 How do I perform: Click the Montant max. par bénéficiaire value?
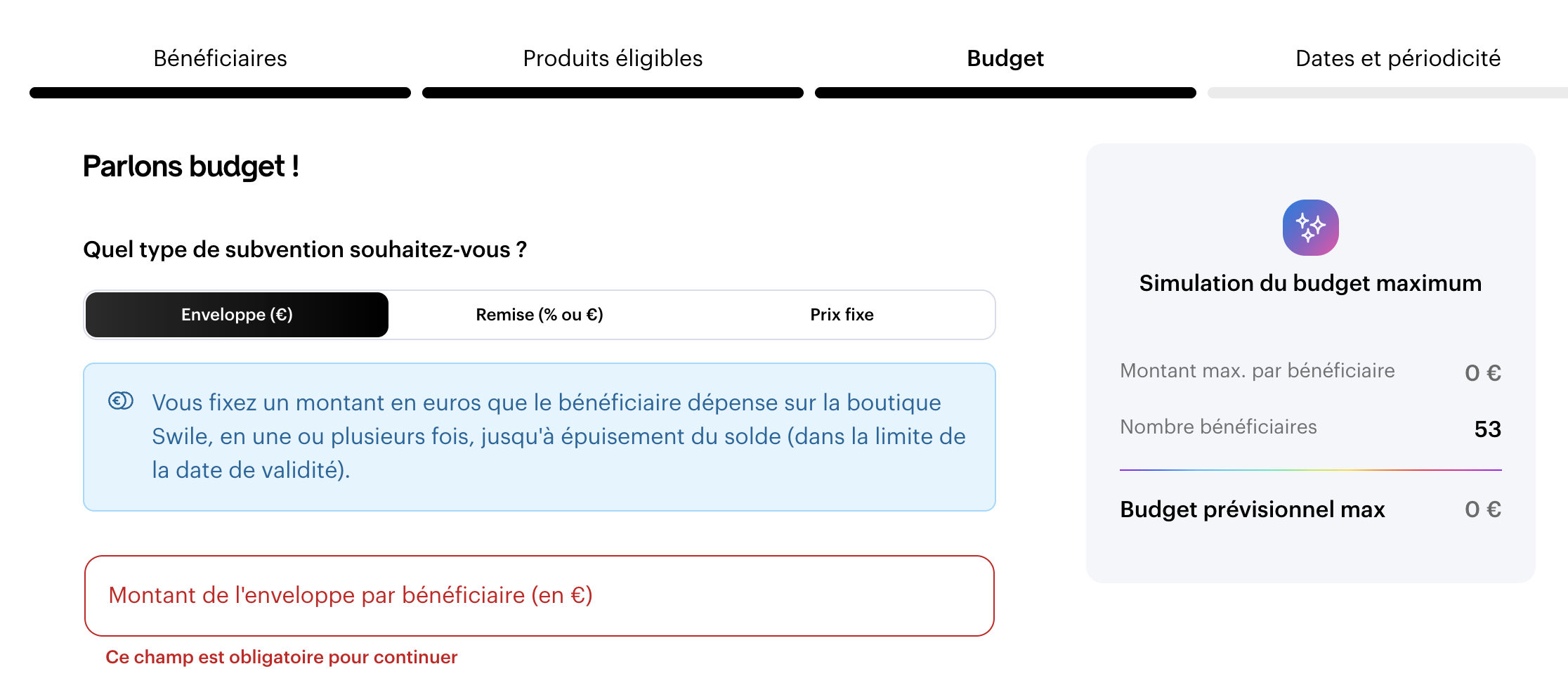1483,372
